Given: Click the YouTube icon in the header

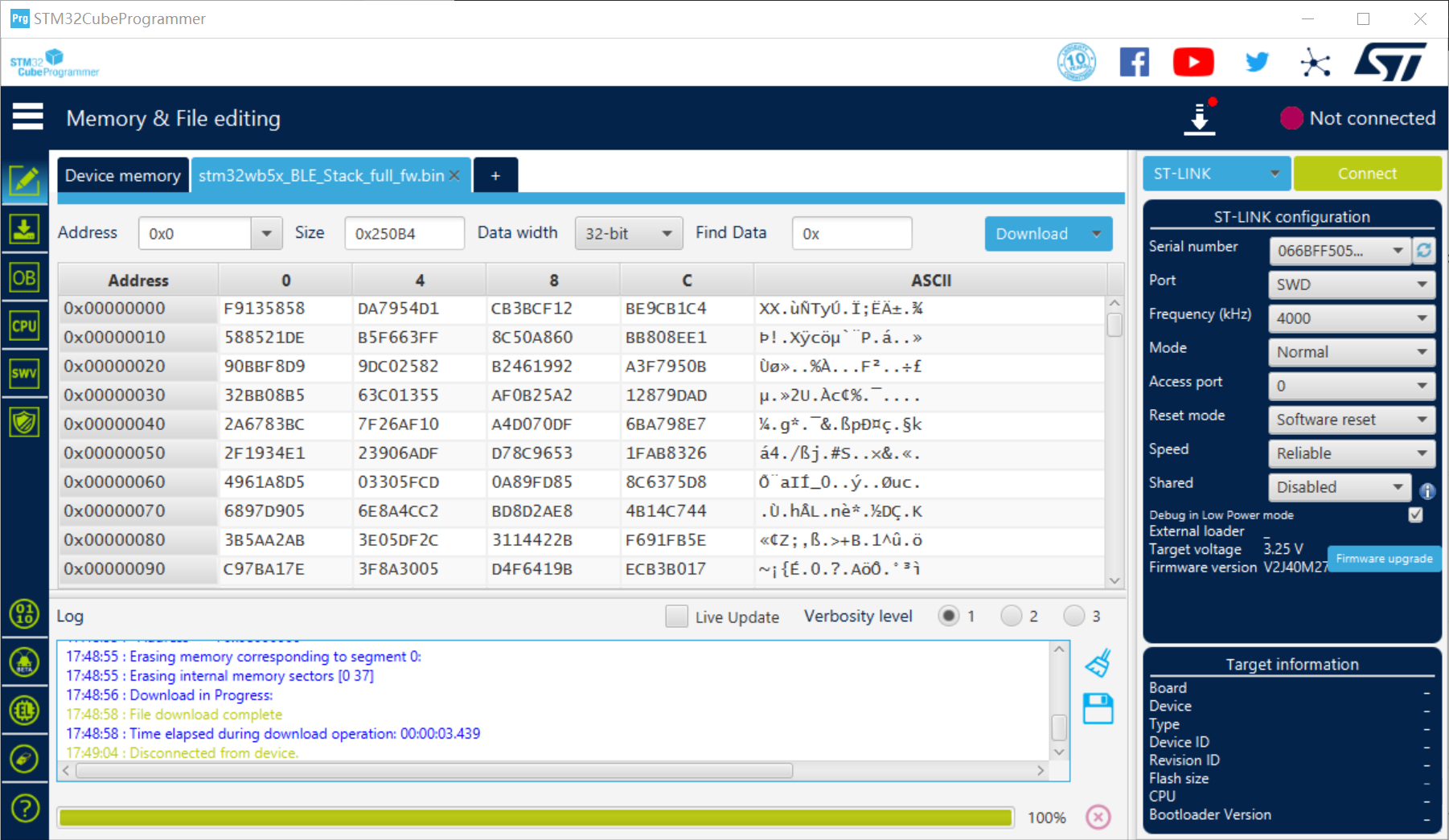Looking at the screenshot, I should click(1193, 62).
